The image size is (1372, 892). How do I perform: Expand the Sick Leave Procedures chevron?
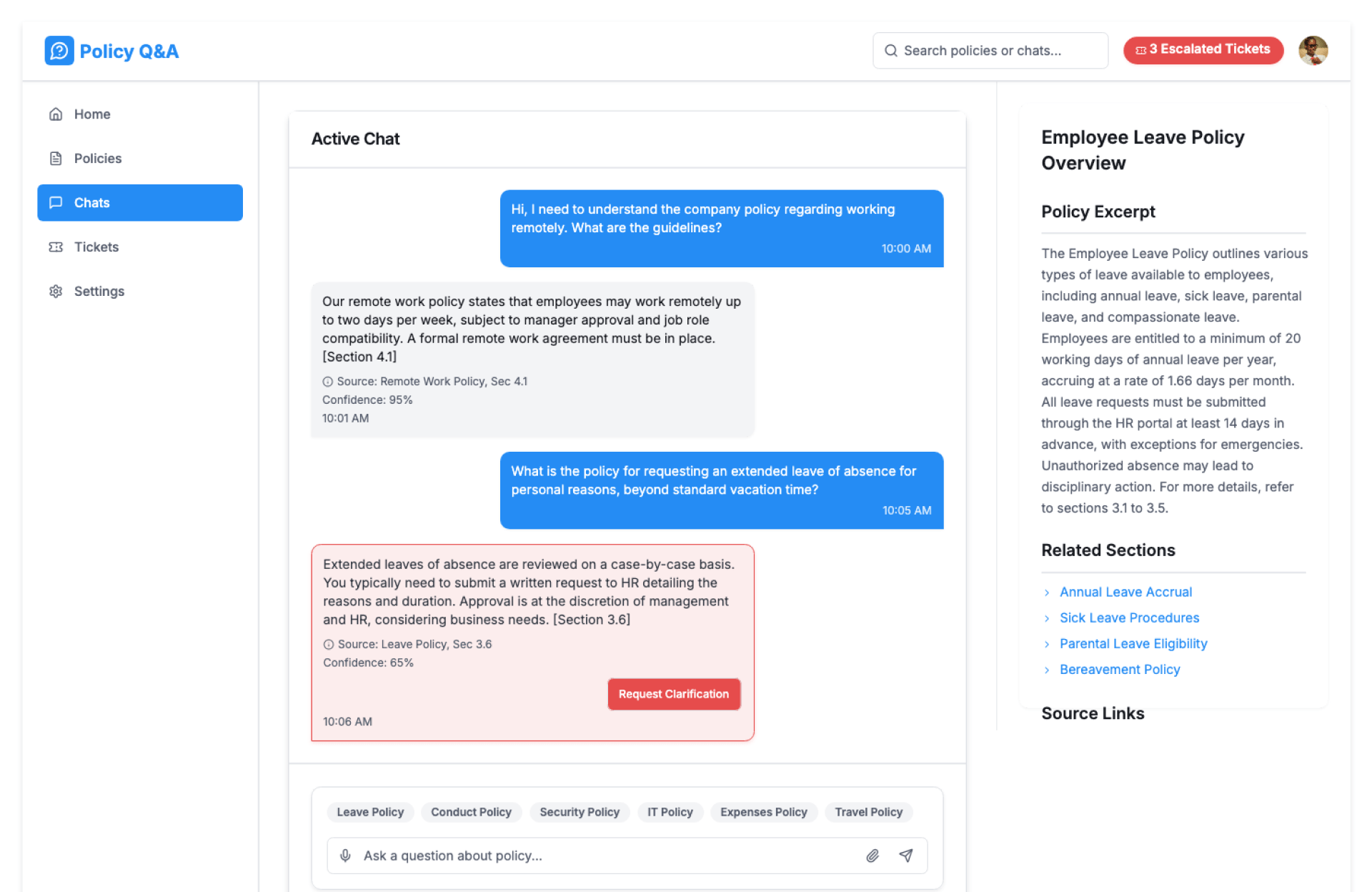point(1047,618)
